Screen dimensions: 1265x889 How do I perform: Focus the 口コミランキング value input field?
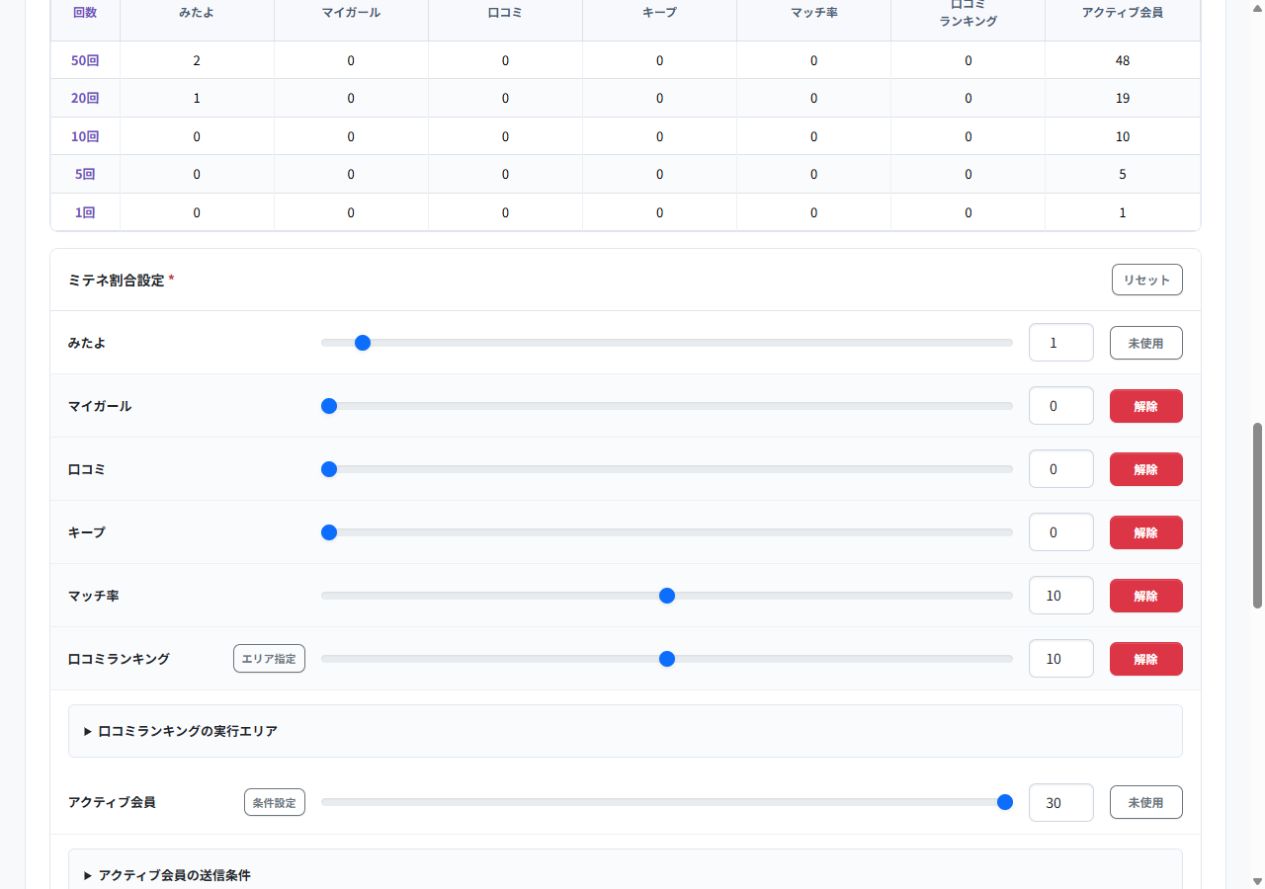[x=1061, y=659]
